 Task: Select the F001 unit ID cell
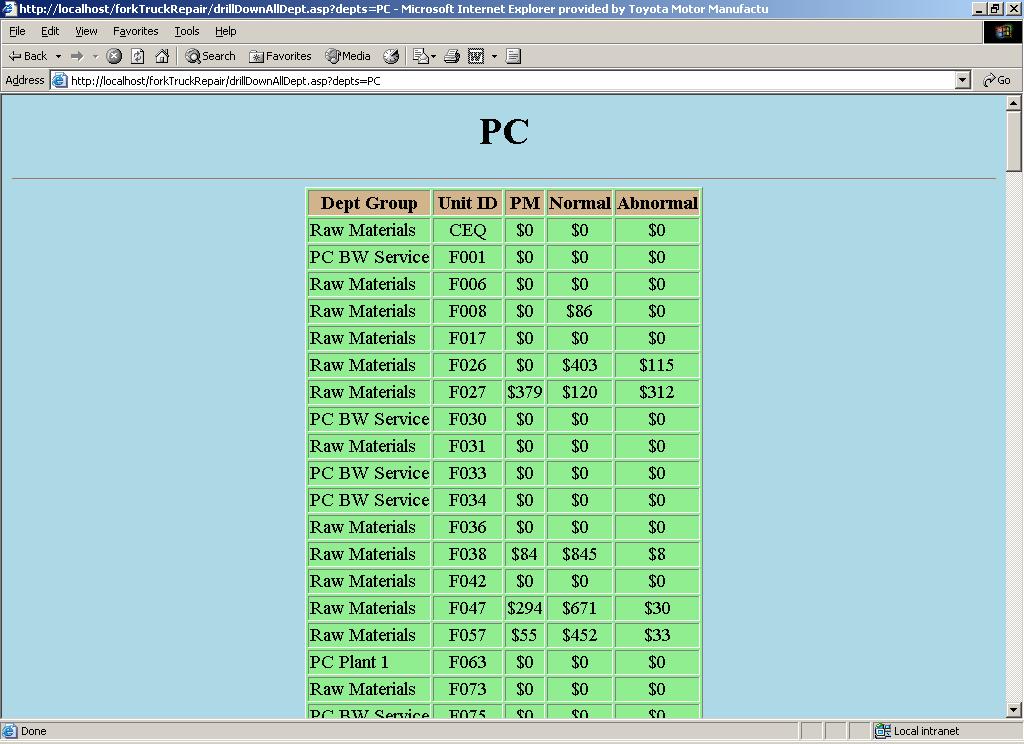(468, 257)
